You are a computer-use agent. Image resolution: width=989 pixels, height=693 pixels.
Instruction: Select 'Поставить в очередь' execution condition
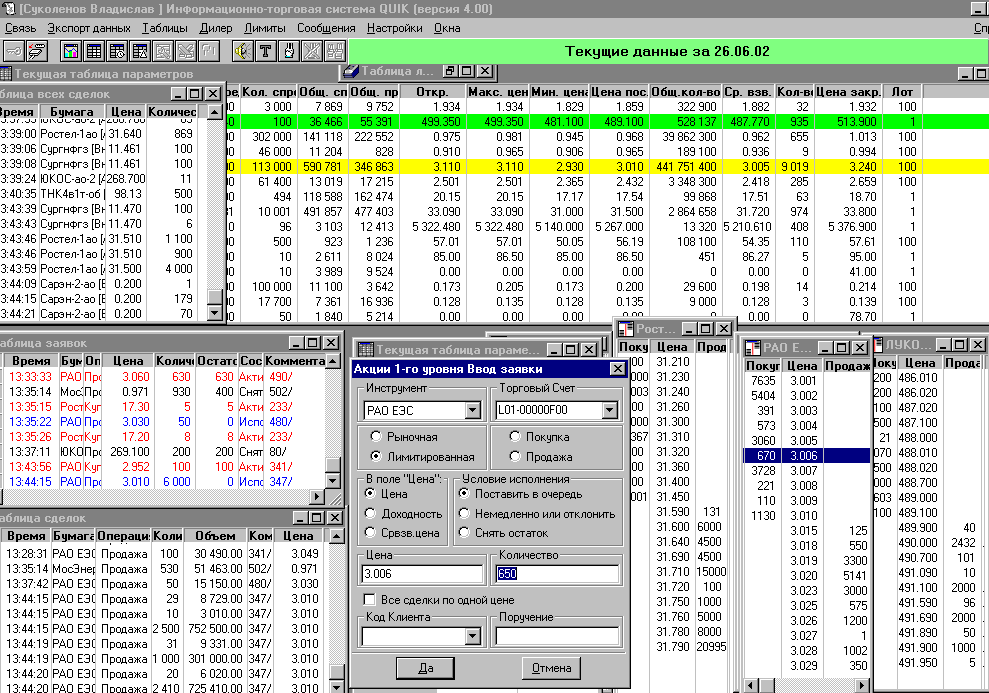pyautogui.click(x=465, y=494)
